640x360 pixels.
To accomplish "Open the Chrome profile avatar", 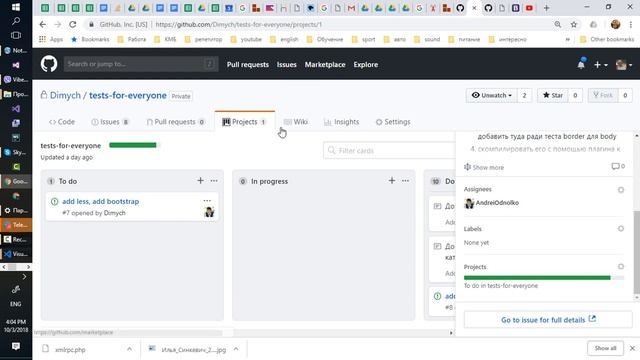I will 616,24.
